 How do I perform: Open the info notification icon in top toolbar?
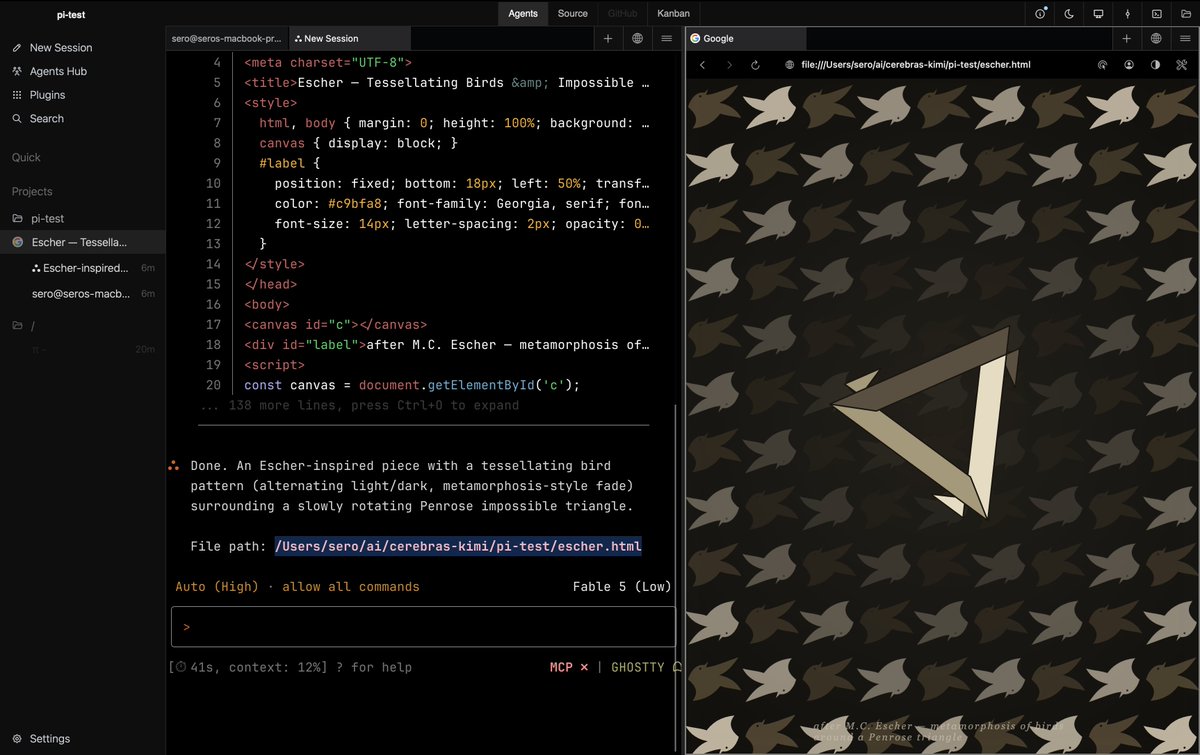(1041, 14)
